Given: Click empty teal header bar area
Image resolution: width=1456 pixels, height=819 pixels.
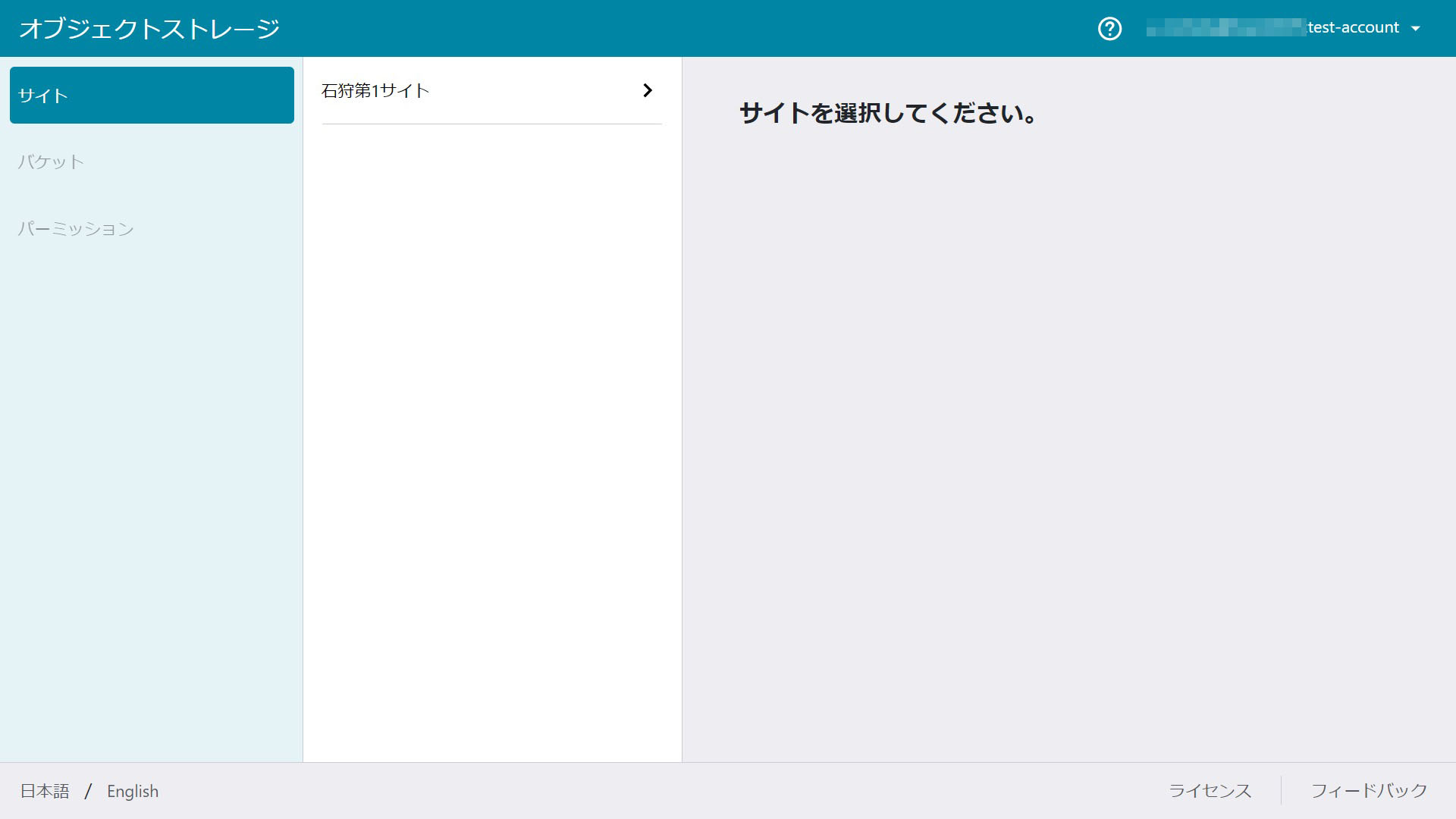Looking at the screenshot, I should click(682, 29).
